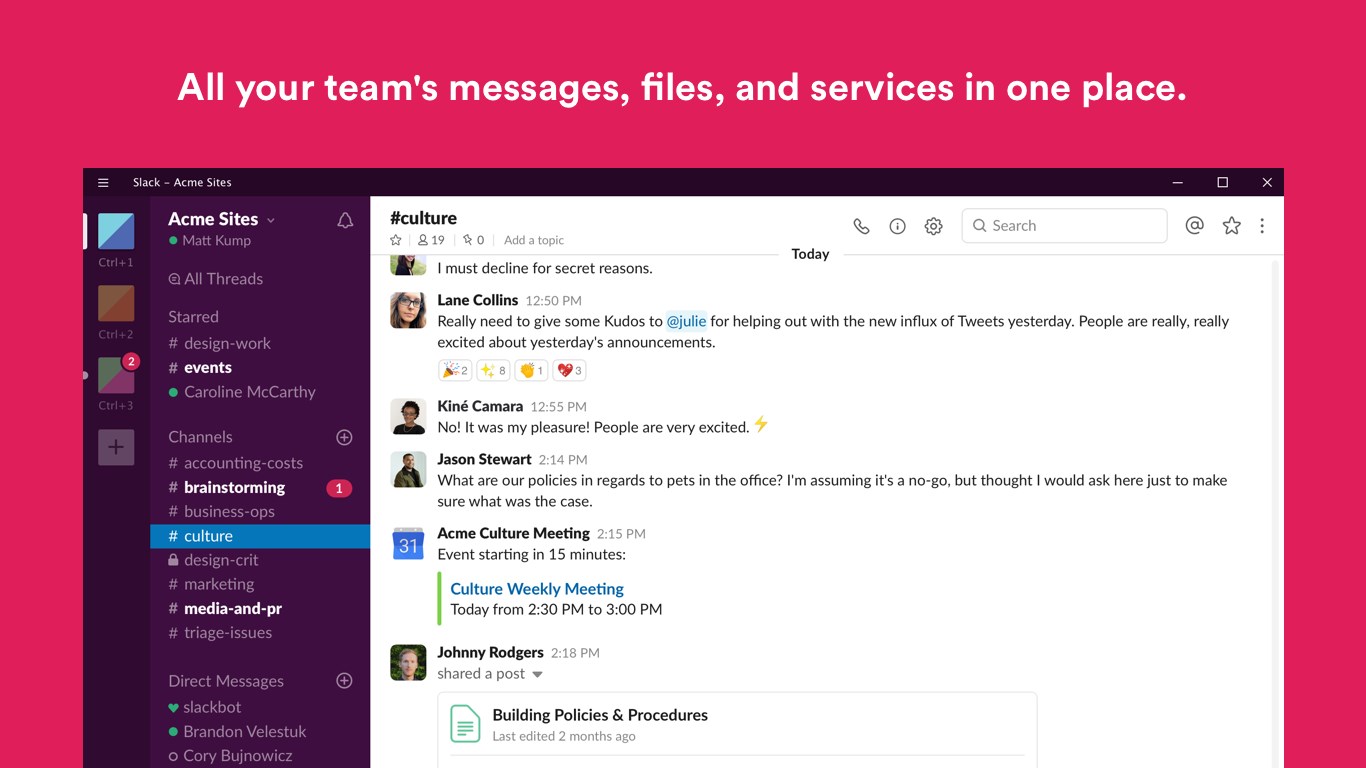
Task: Open Cory Bujnowicz direct message
Action: pos(231,756)
